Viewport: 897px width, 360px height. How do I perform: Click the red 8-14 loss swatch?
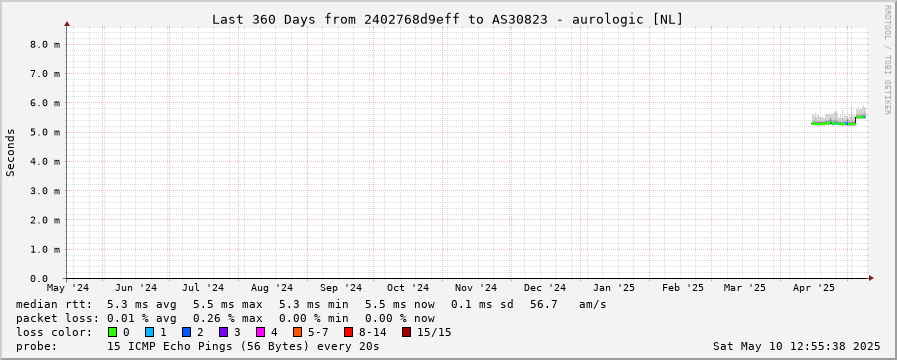pos(348,332)
